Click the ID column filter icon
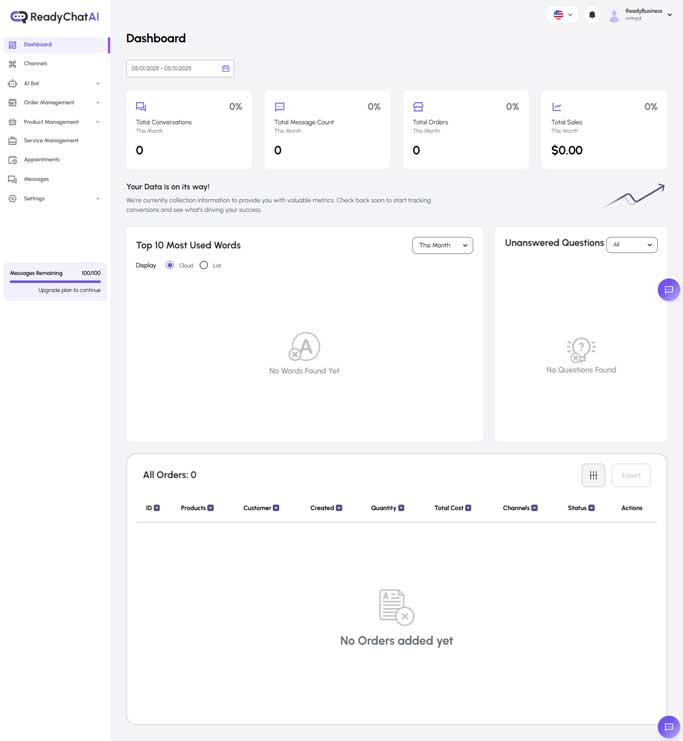Viewport: 683px width, 741px height. pyautogui.click(x=157, y=508)
